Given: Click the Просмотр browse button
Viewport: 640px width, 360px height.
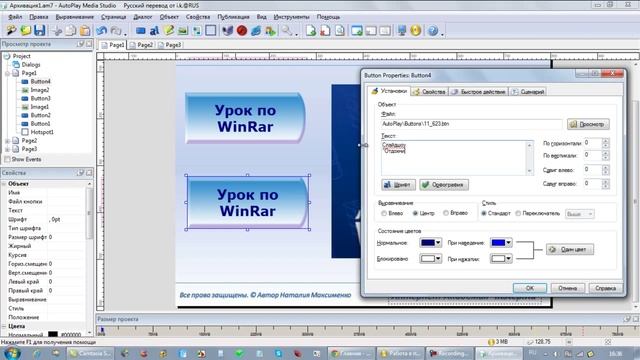Looking at the screenshot, I should [588, 124].
